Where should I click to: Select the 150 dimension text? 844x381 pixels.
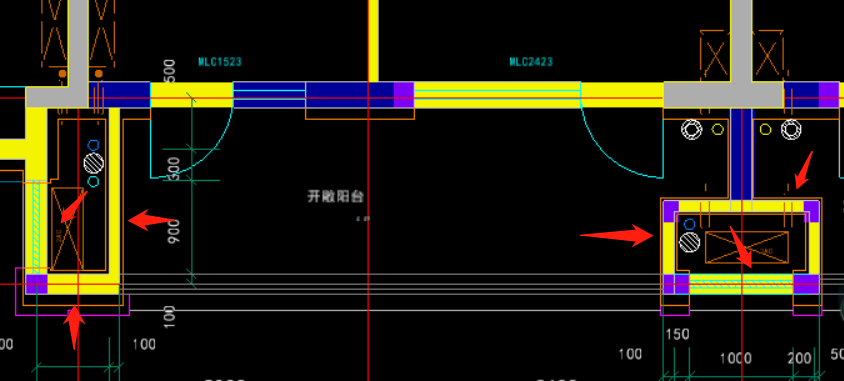(x=677, y=334)
